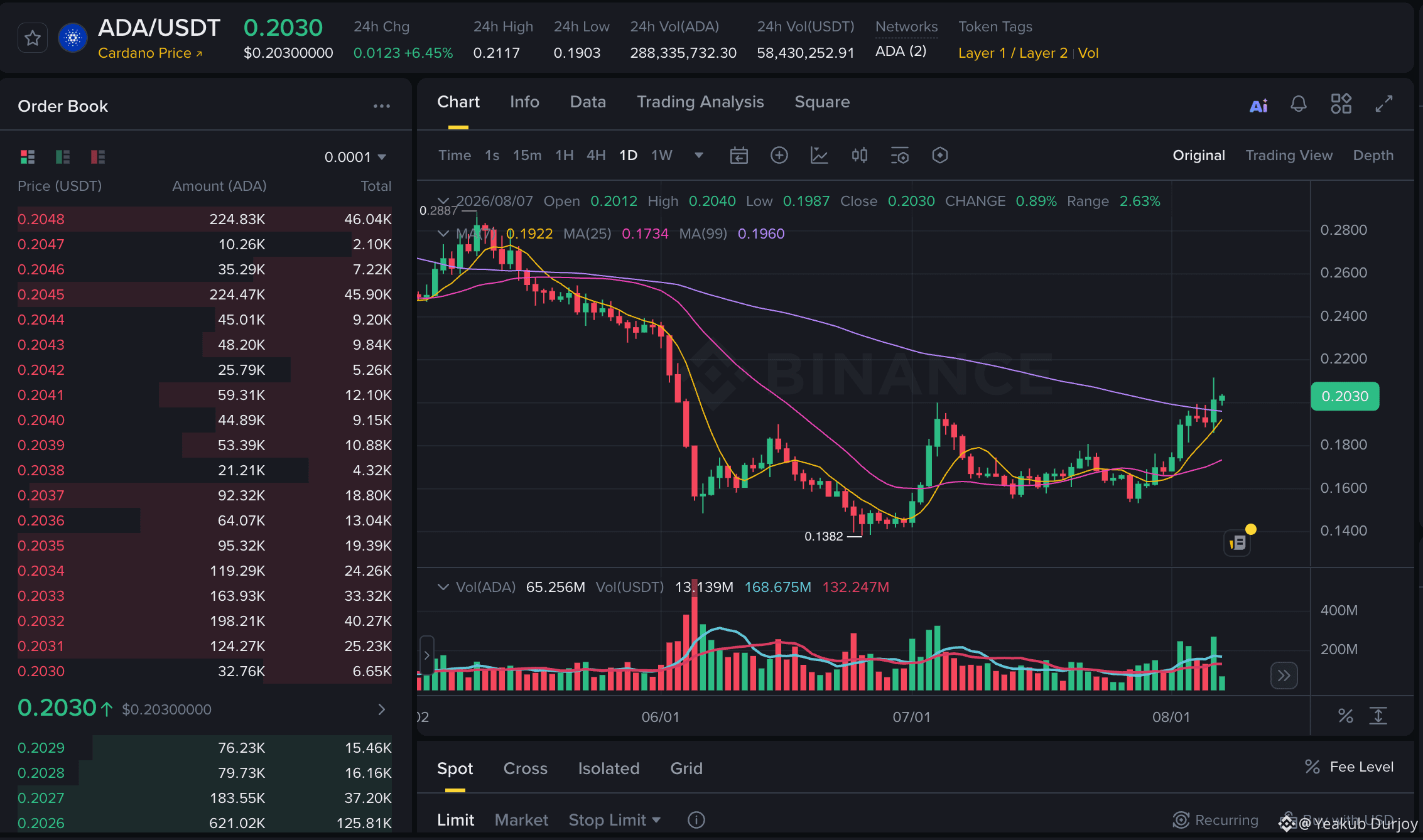Select the 1H time interval

coord(565,155)
